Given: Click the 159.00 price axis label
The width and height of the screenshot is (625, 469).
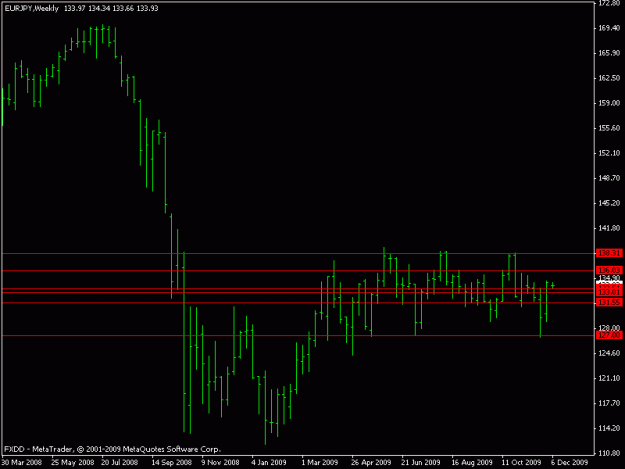Looking at the screenshot, I should 609,103.
